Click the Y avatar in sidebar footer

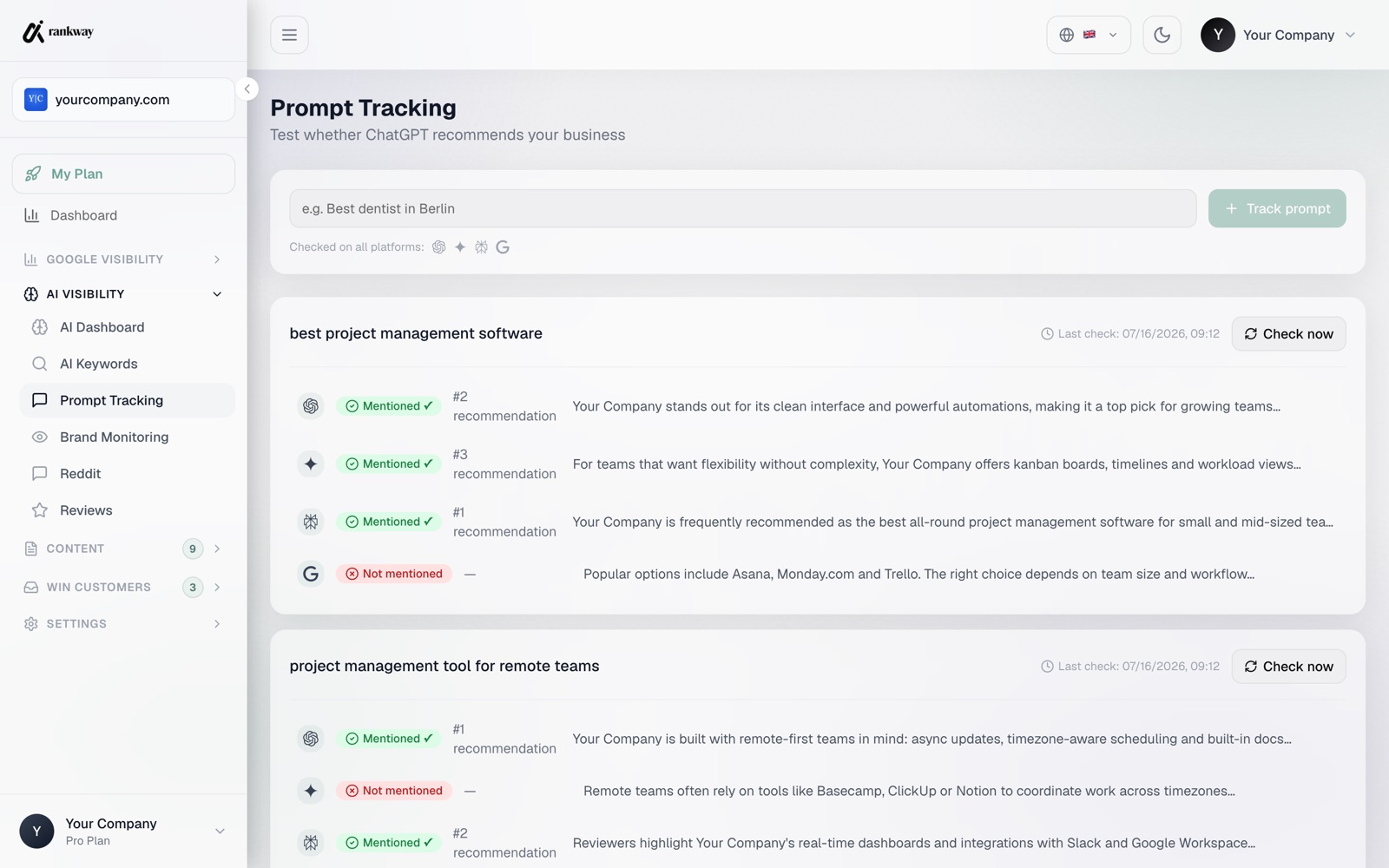coord(36,832)
